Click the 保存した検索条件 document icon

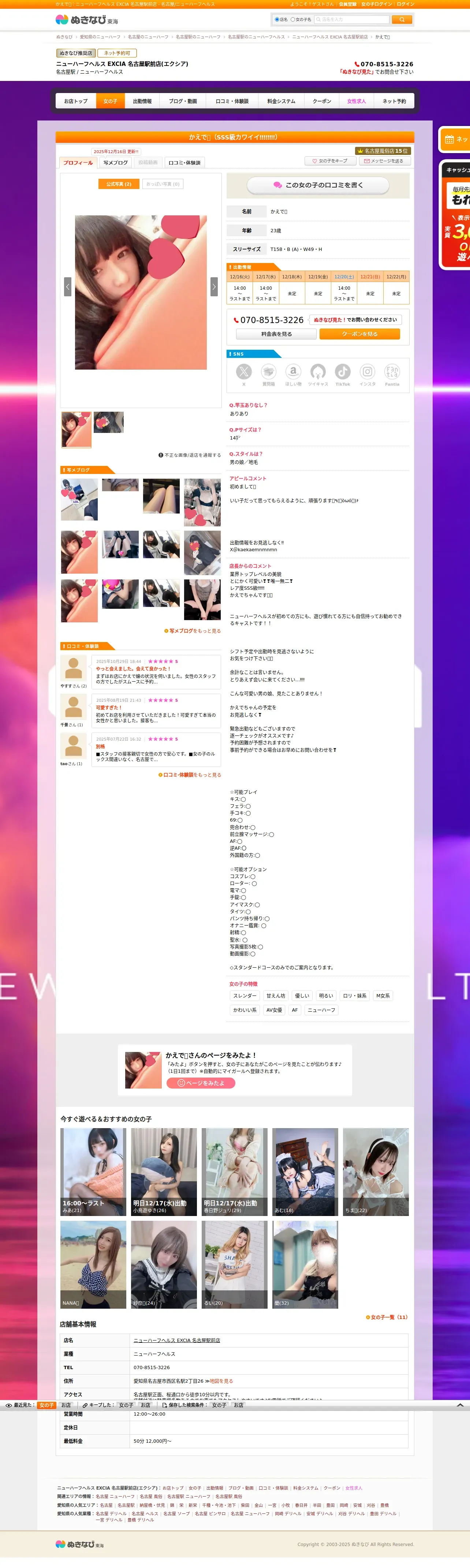pyautogui.click(x=165, y=1405)
